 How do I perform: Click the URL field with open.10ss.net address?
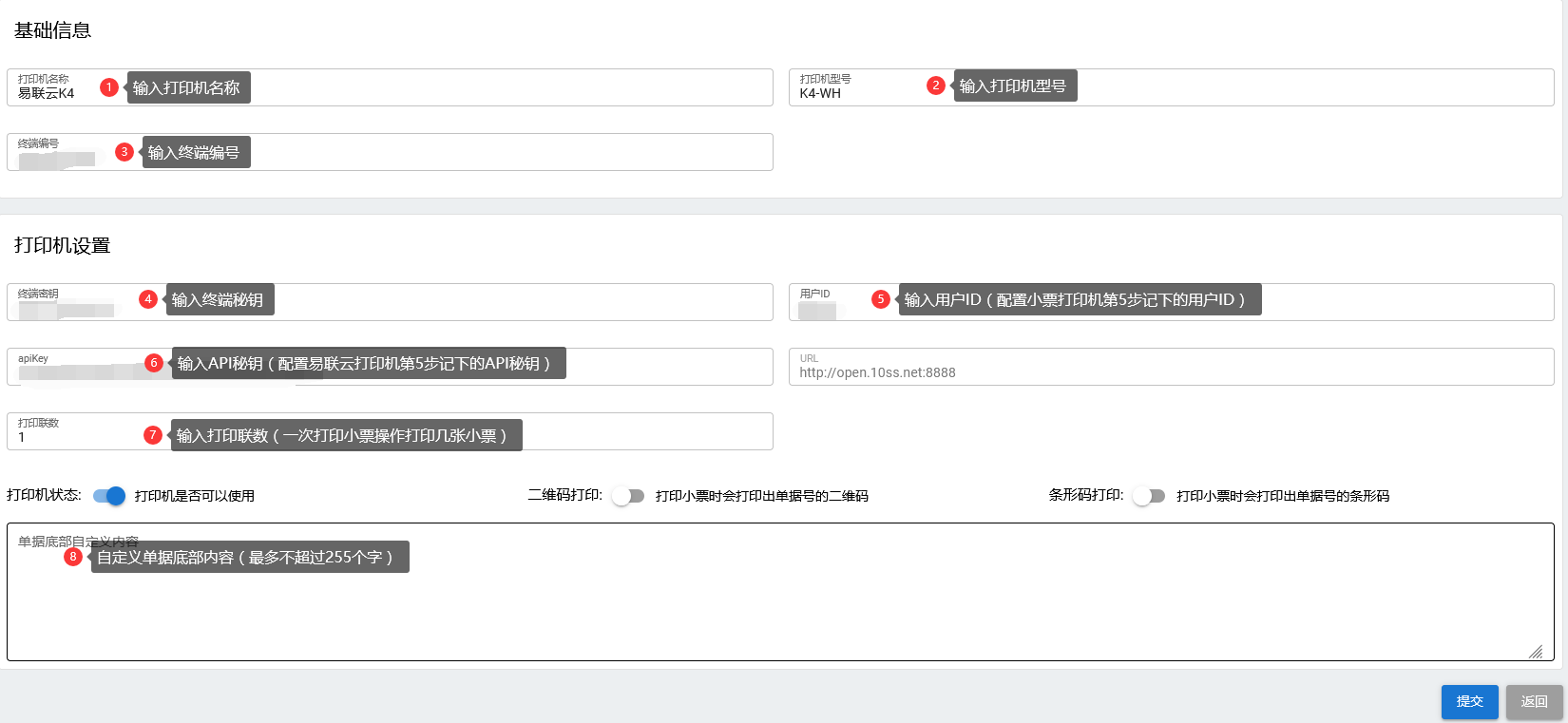[x=1172, y=367]
